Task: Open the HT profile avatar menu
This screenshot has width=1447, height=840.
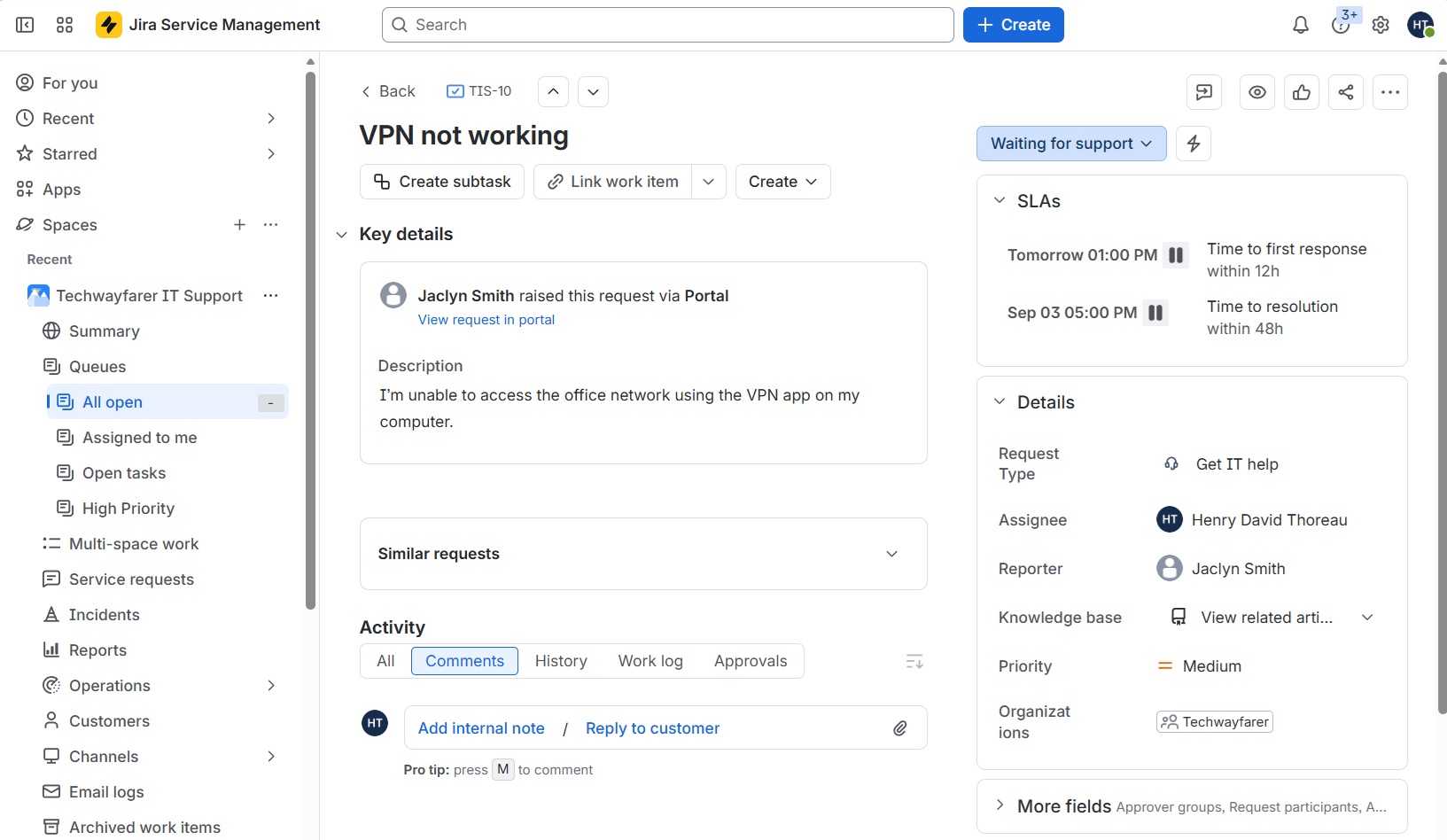Action: tap(1420, 25)
